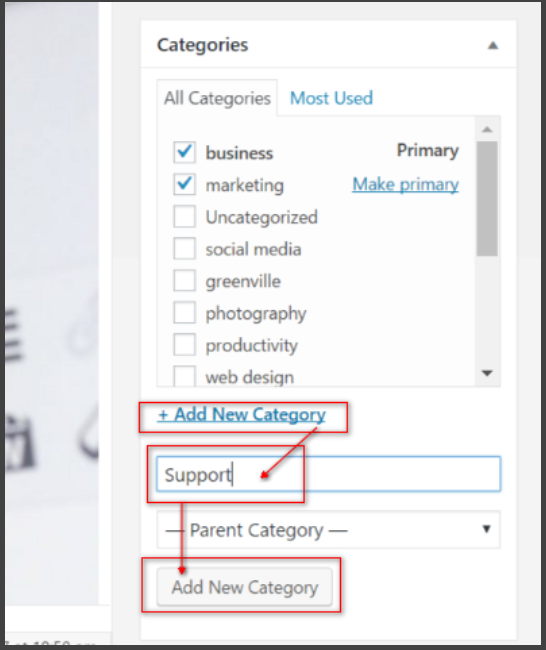The height and width of the screenshot is (650, 546).
Task: Check the productivity category
Action: pos(184,345)
